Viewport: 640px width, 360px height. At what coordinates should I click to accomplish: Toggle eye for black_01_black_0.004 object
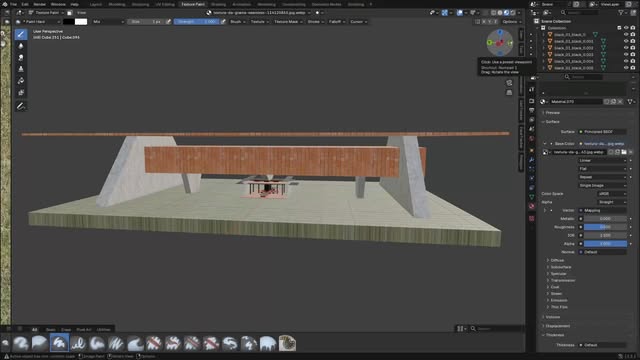pos(626,61)
